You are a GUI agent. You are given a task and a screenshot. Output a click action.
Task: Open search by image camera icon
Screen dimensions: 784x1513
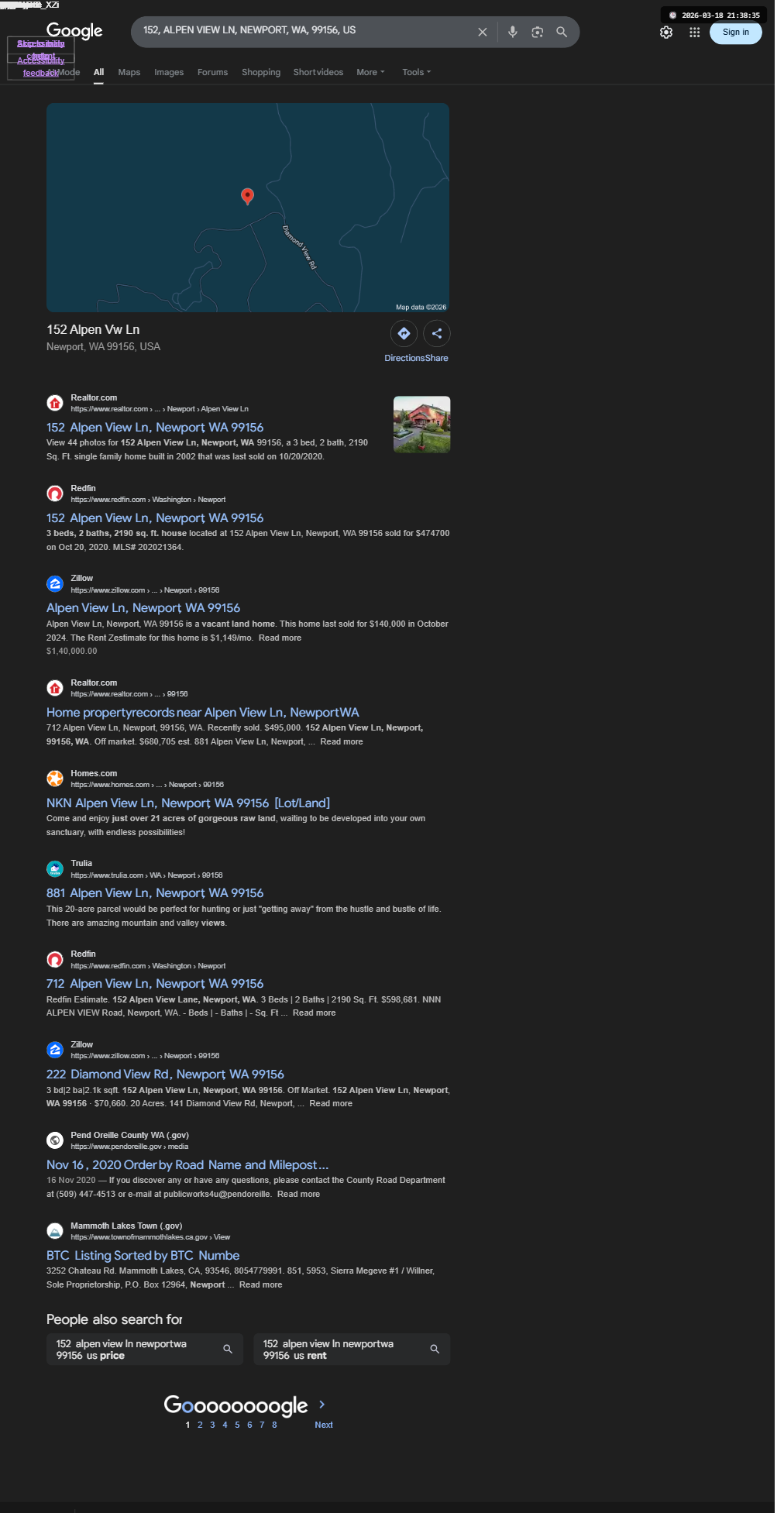point(537,32)
